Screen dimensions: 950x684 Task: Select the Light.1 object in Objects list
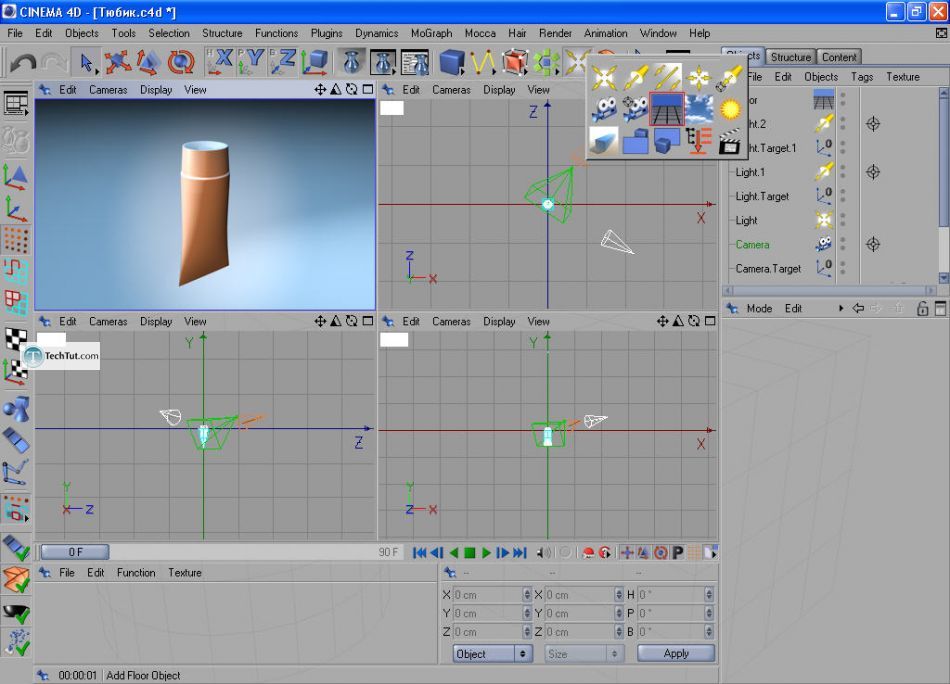click(x=750, y=172)
